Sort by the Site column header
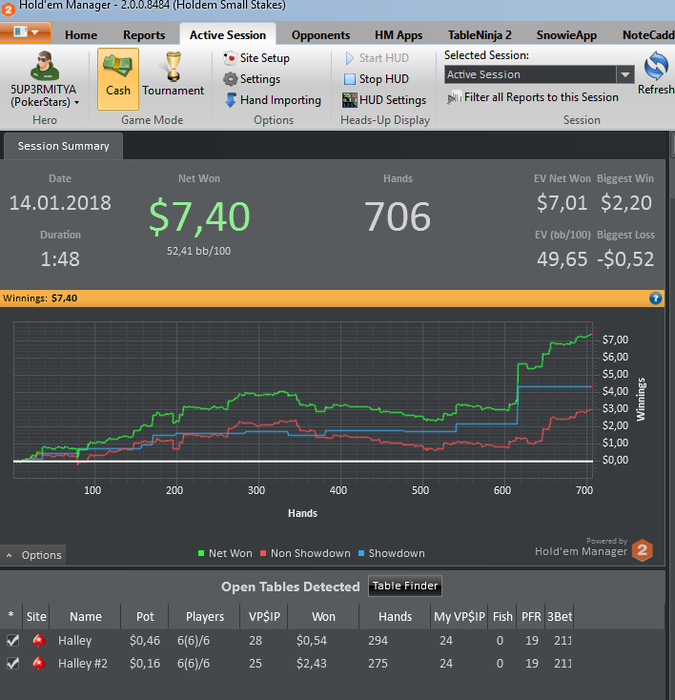Viewport: 675px width, 700px height. point(36,617)
